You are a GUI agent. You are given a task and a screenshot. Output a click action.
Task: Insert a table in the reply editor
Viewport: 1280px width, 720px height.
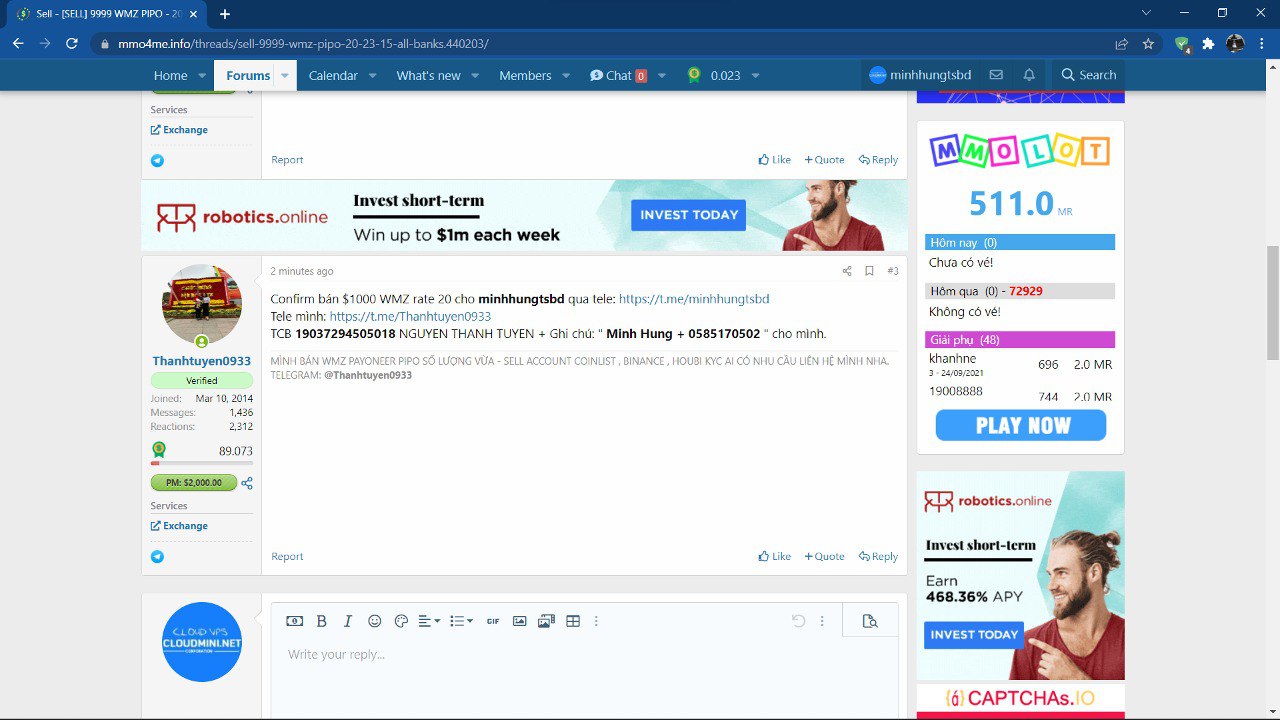click(573, 621)
